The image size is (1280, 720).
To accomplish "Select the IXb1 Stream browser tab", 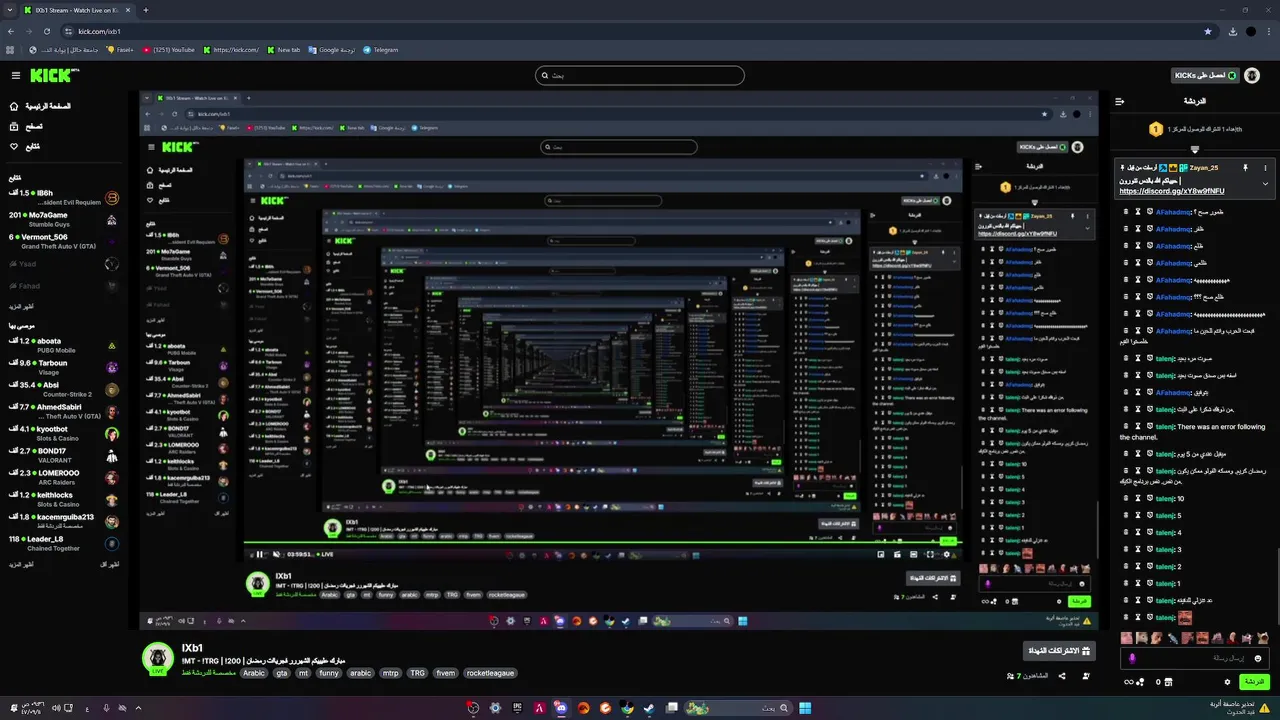I will (x=78, y=10).
